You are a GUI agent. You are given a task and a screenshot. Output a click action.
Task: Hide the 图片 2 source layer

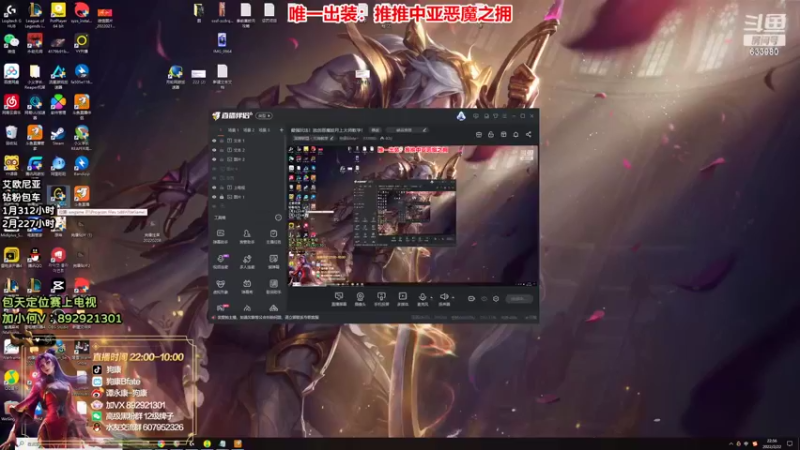click(x=214, y=159)
